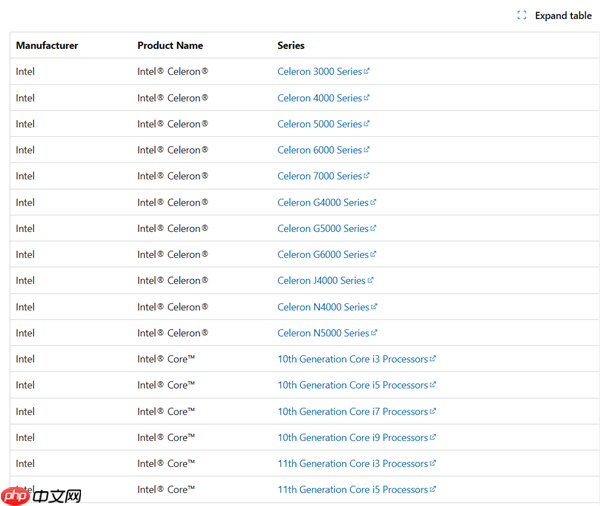Open the Celeron 3000 Series link
Viewport: 600px width, 506px height.
pyautogui.click(x=319, y=72)
